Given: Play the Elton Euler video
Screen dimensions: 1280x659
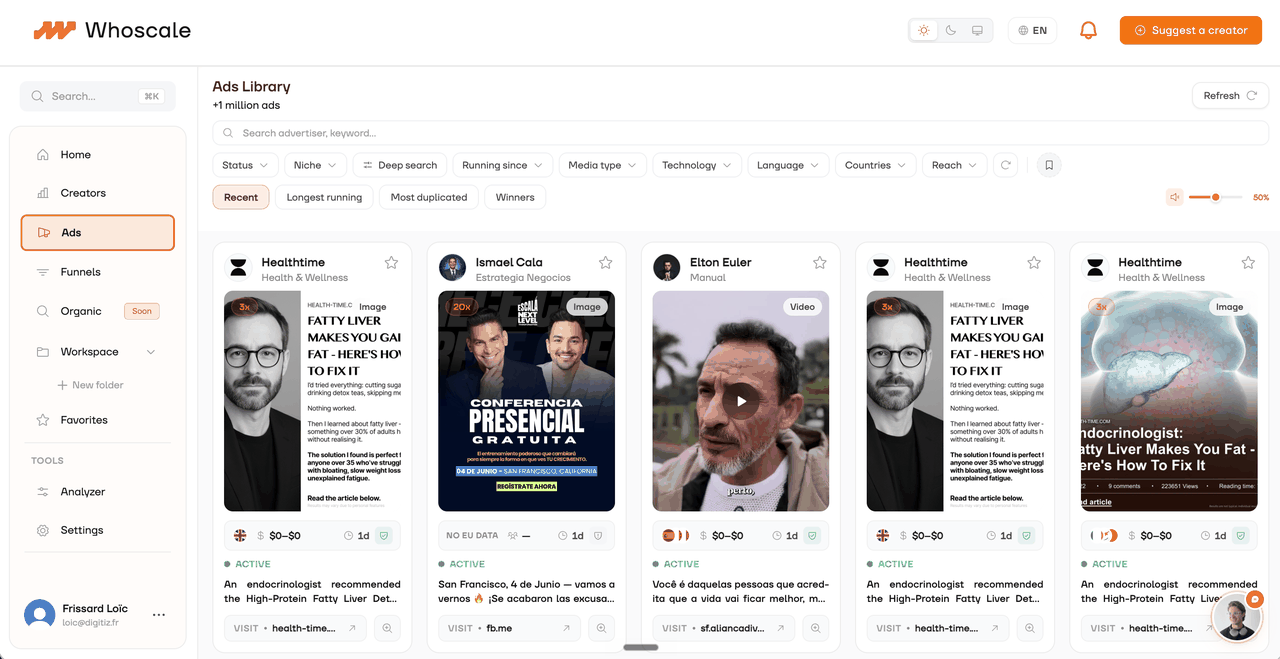Looking at the screenshot, I should pyautogui.click(x=741, y=401).
